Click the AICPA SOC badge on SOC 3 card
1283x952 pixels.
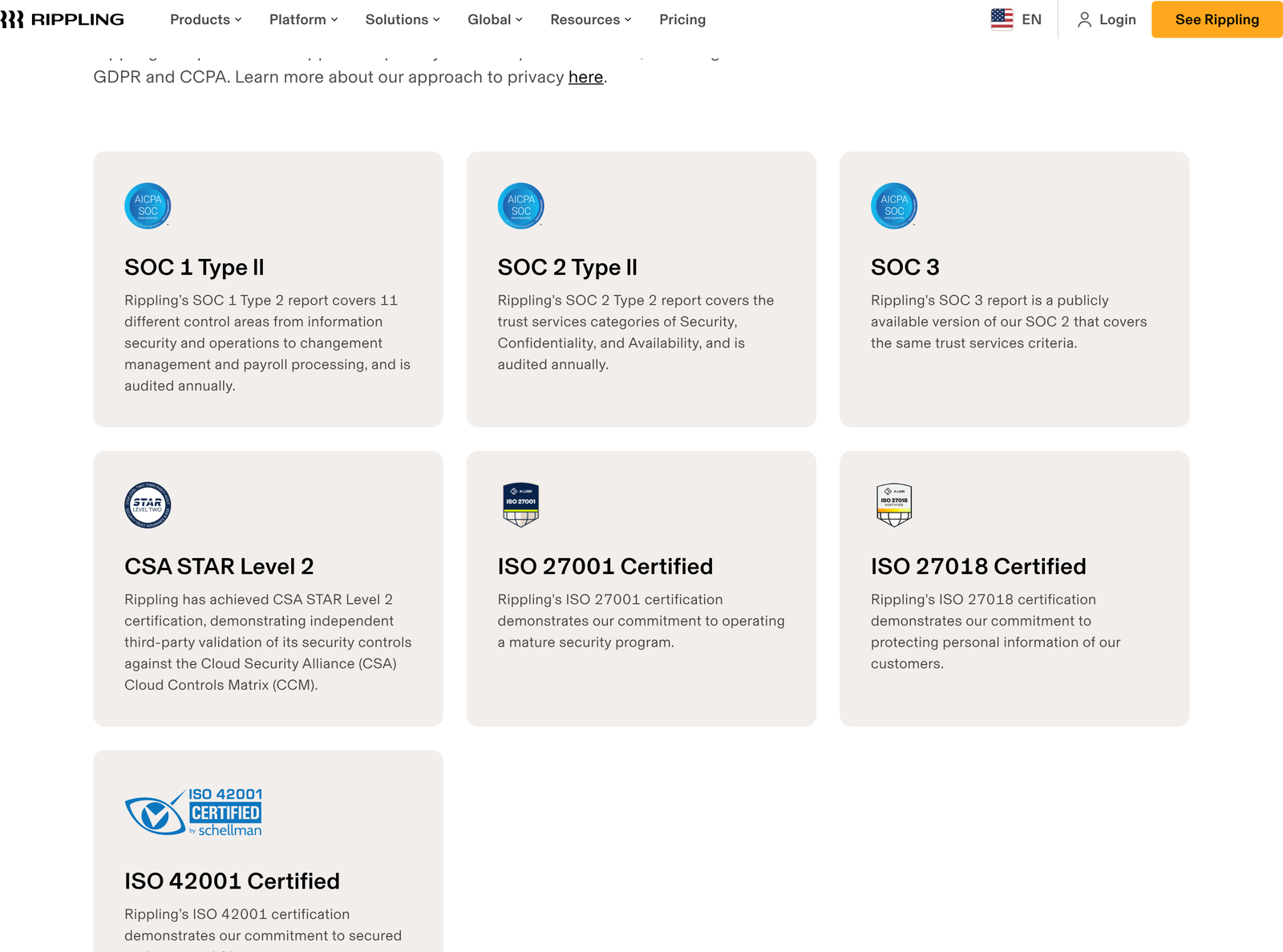click(x=894, y=206)
